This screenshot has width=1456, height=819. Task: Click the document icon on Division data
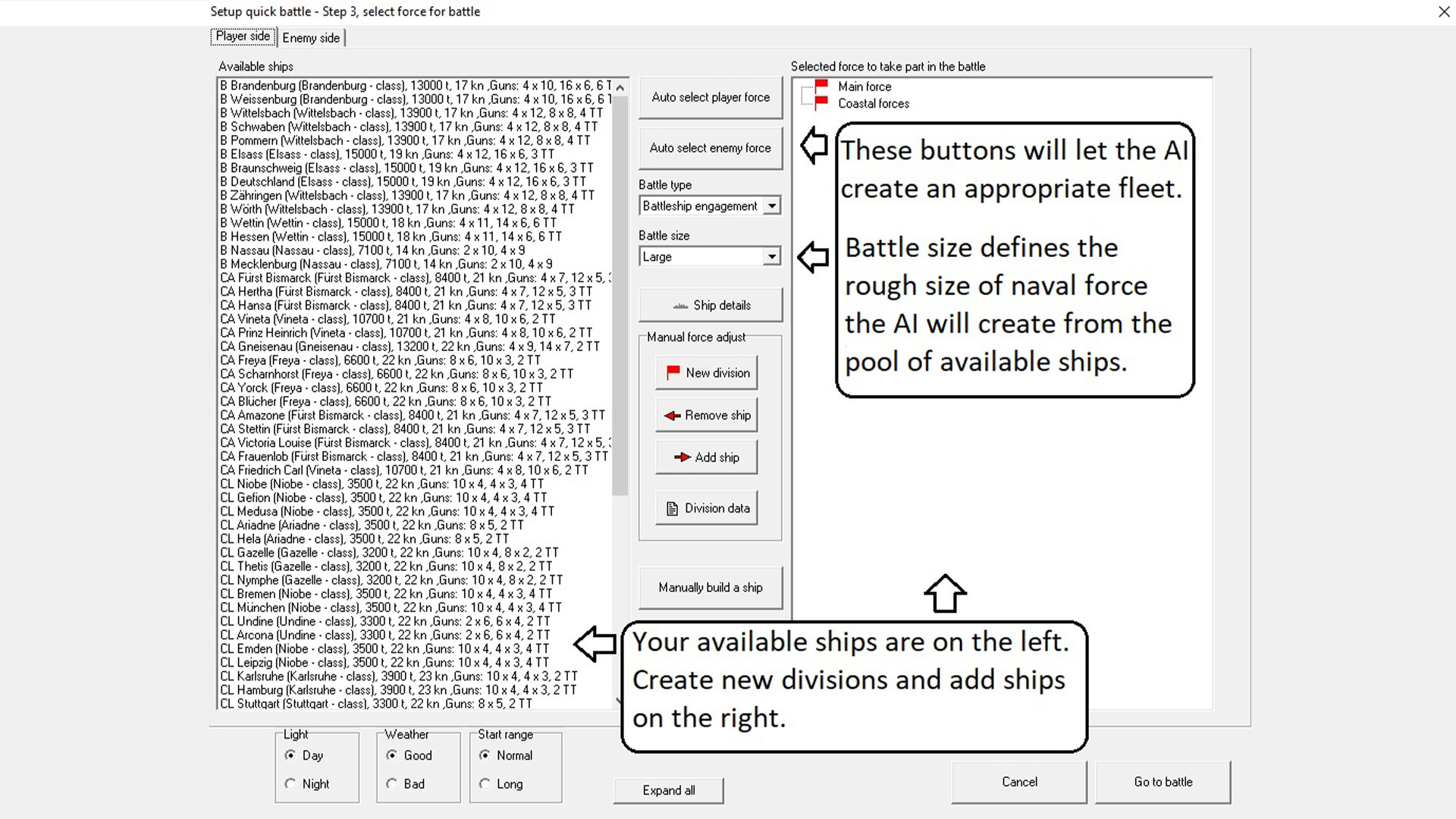click(x=672, y=509)
